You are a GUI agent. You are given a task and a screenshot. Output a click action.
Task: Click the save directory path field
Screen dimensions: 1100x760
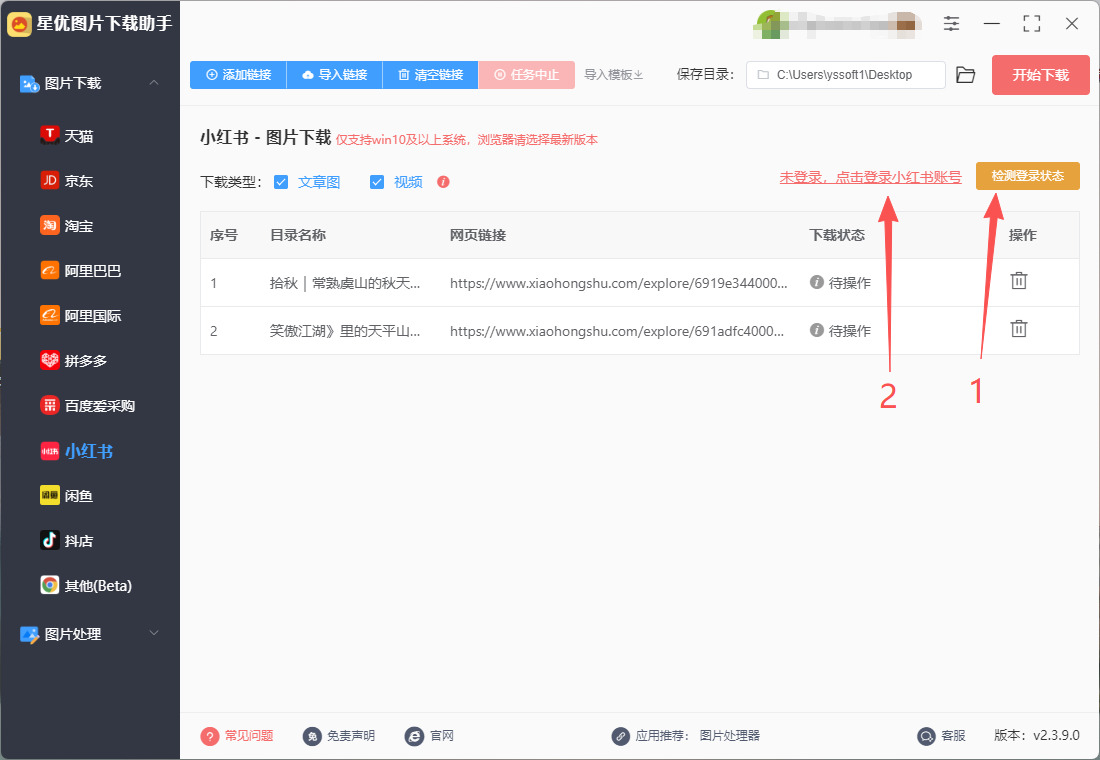coord(846,74)
